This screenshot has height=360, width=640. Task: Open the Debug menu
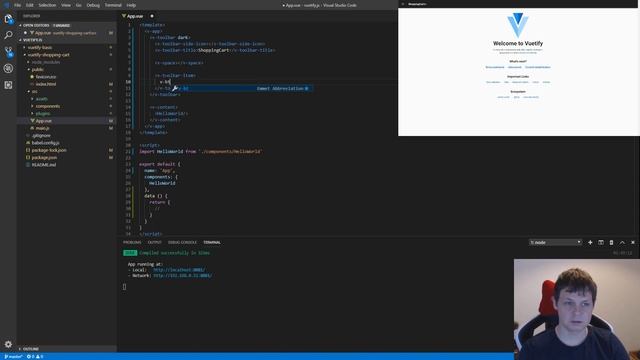coord(93,5)
